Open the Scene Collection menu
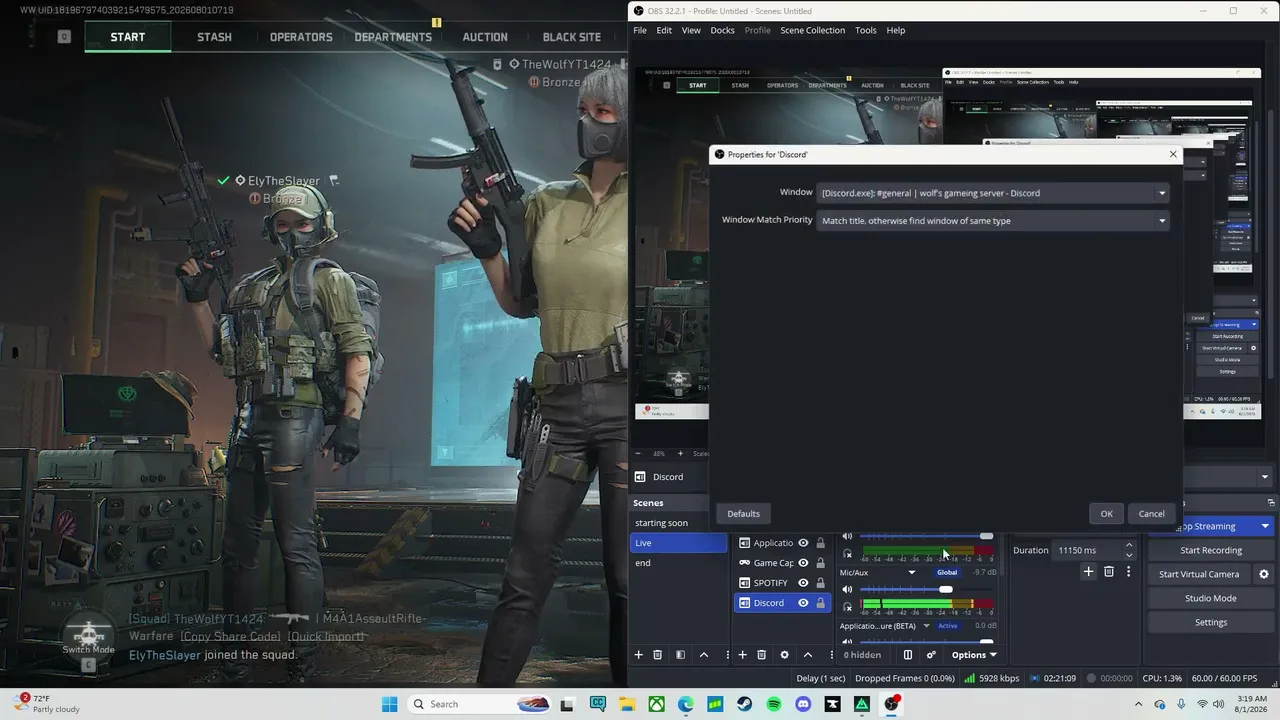This screenshot has width=1280, height=720. [x=812, y=30]
